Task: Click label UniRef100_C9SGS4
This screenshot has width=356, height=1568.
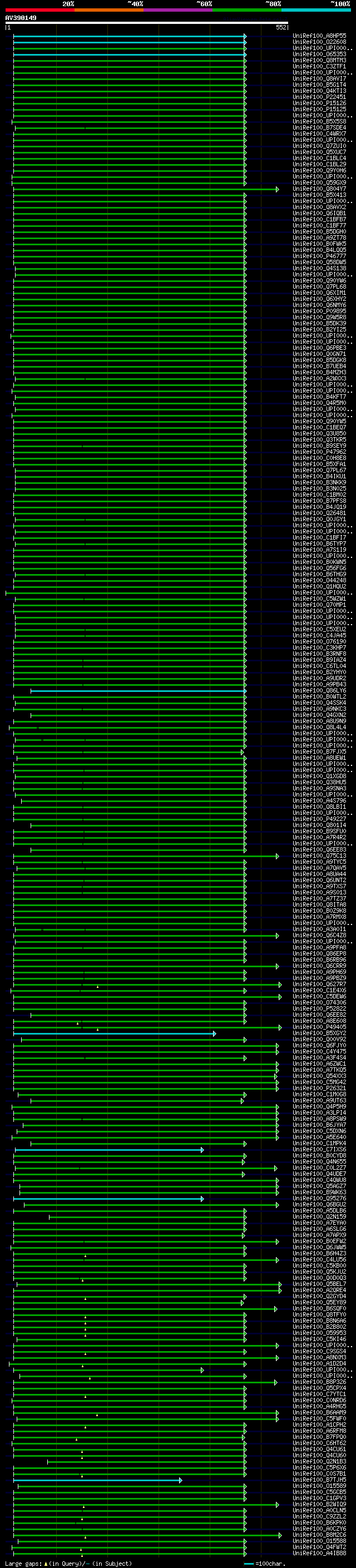Action: click(319, 1351)
